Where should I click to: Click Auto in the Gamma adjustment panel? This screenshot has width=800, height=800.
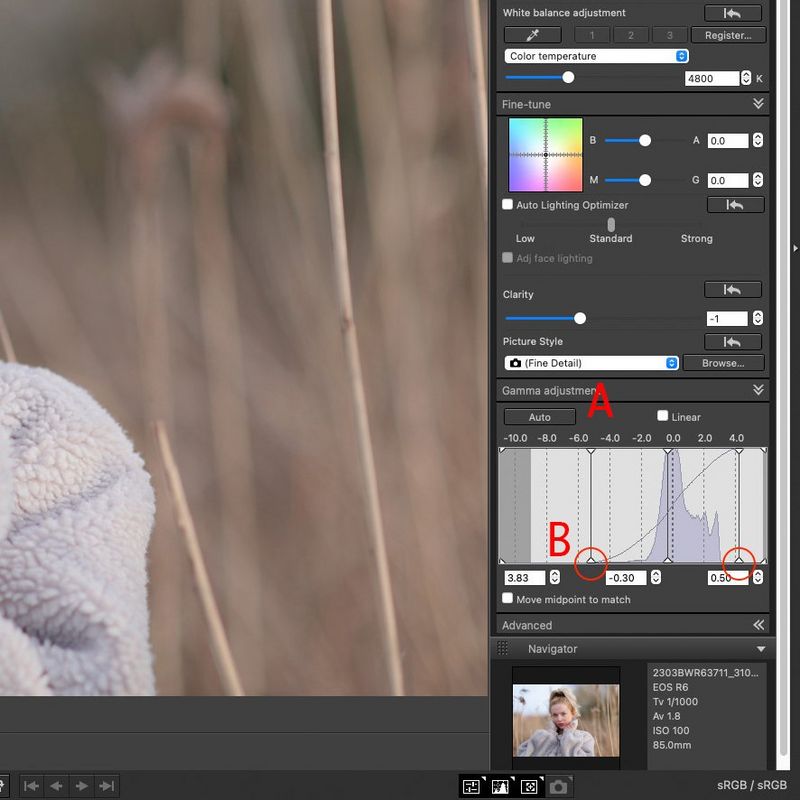[539, 416]
